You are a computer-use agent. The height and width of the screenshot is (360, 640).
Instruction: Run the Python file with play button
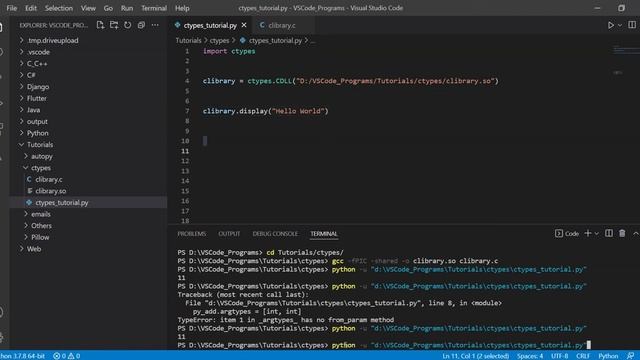coord(611,25)
